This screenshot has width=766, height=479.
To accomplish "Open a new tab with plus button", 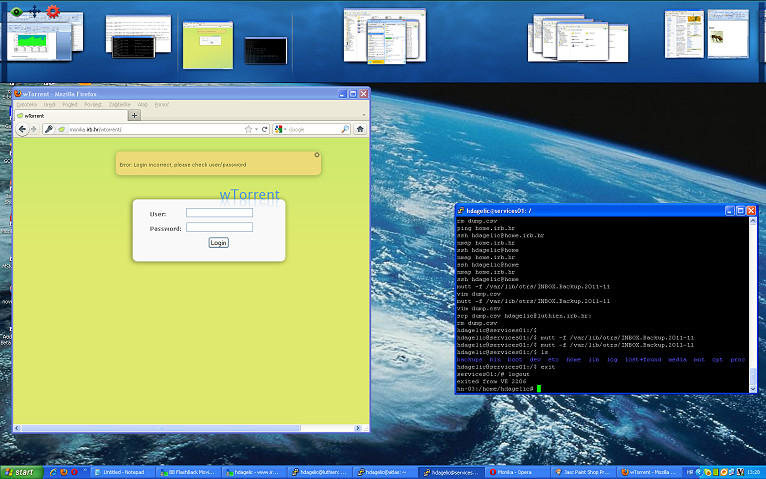I will pos(134,115).
